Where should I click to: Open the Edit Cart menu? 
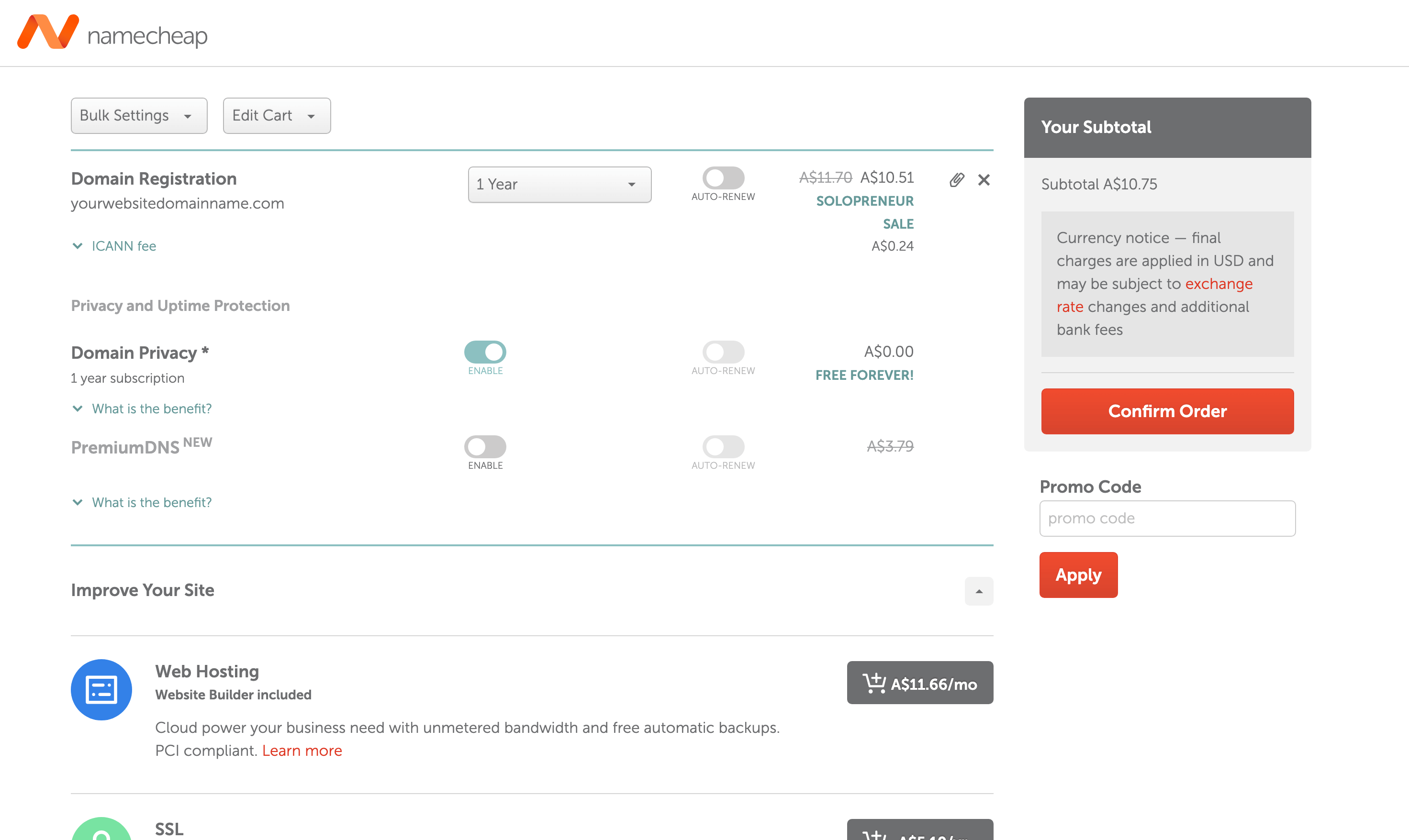pos(276,115)
